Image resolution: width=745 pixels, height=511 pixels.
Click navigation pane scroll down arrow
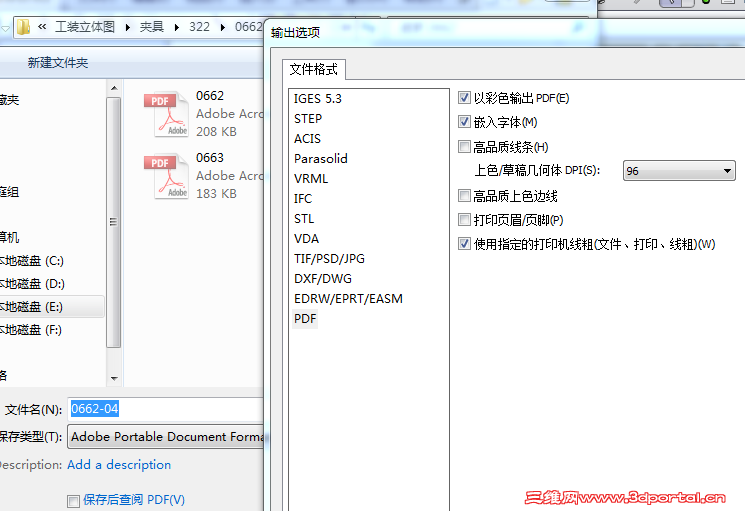point(114,379)
